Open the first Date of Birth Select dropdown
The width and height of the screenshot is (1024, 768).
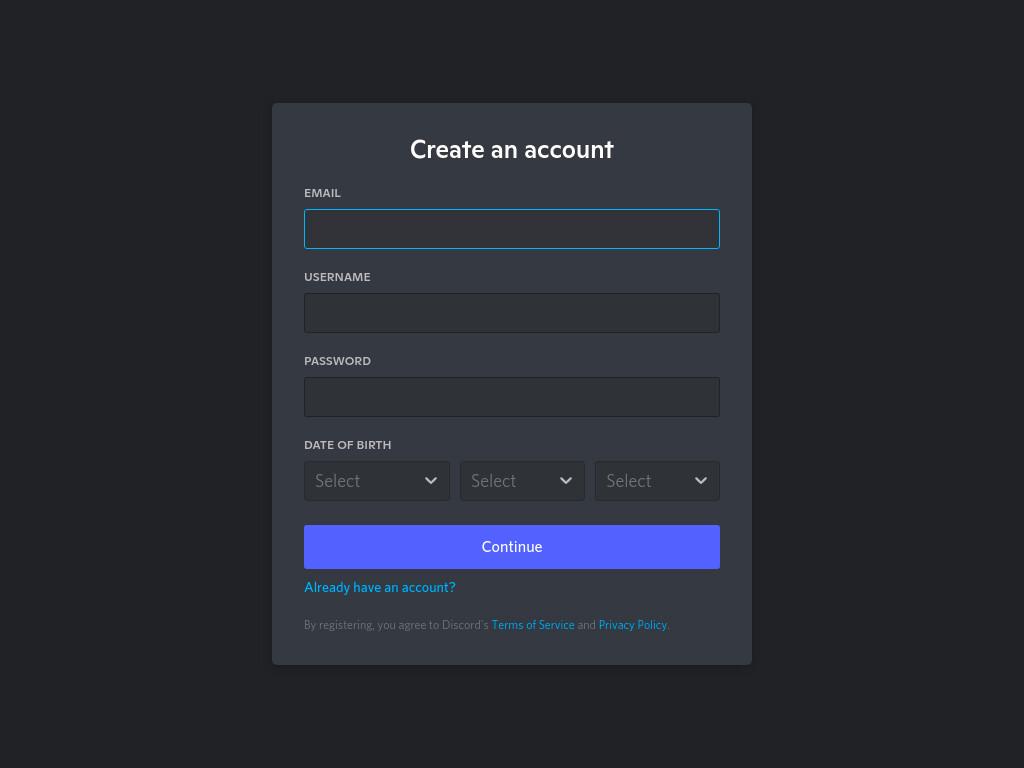pyautogui.click(x=377, y=481)
